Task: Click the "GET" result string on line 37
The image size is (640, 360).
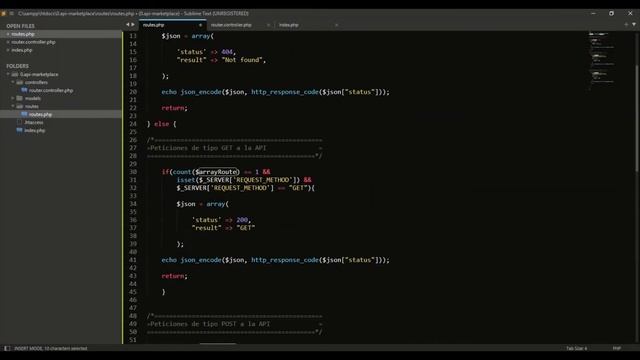Action: tap(246, 228)
